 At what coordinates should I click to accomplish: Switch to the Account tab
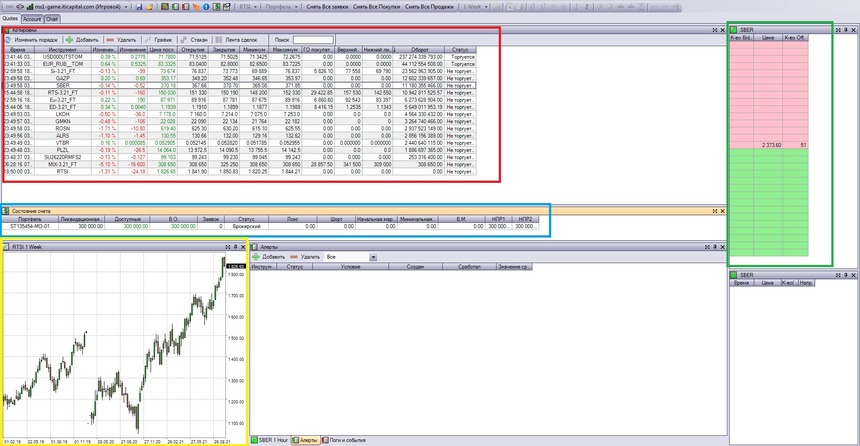tap(32, 19)
